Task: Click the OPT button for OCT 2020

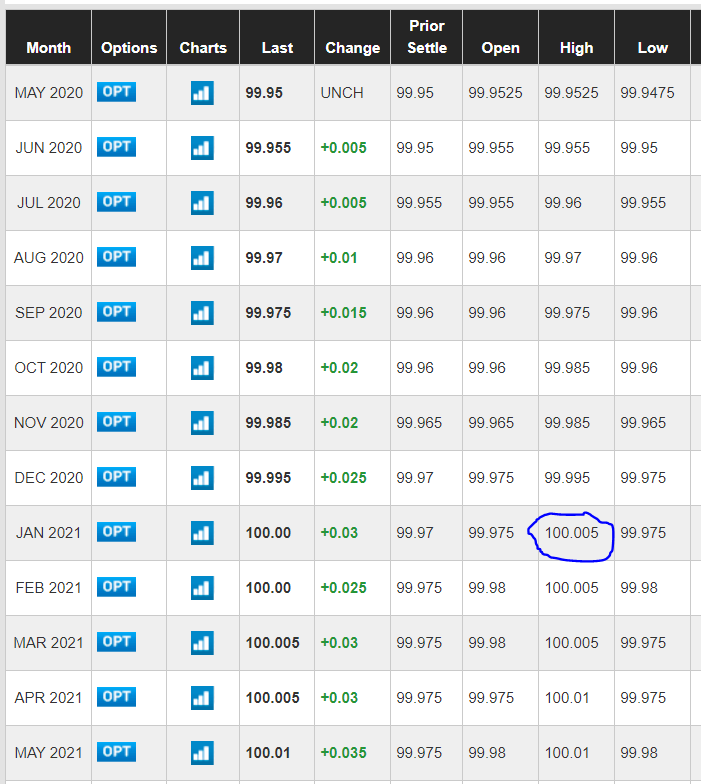Action: click(116, 367)
